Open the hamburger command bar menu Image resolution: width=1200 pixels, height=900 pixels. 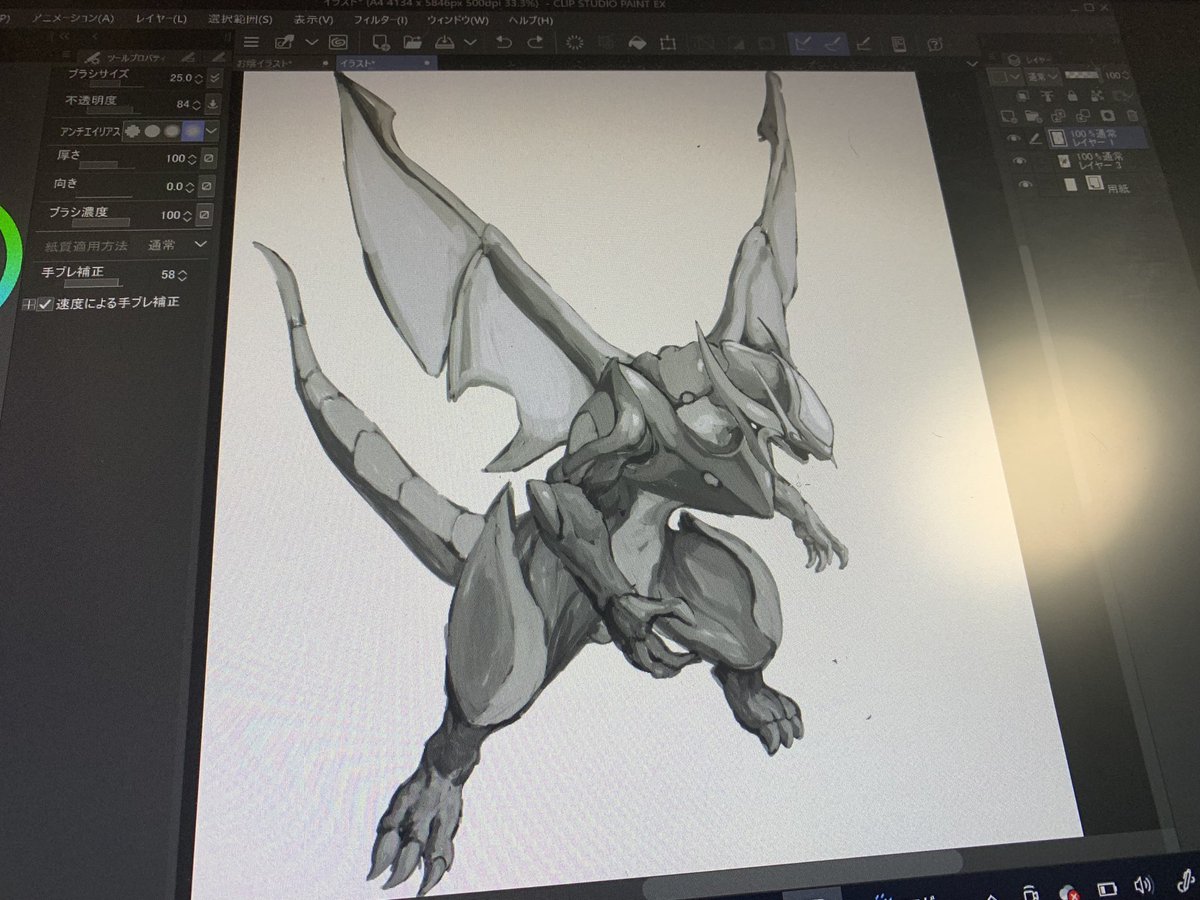tap(251, 42)
